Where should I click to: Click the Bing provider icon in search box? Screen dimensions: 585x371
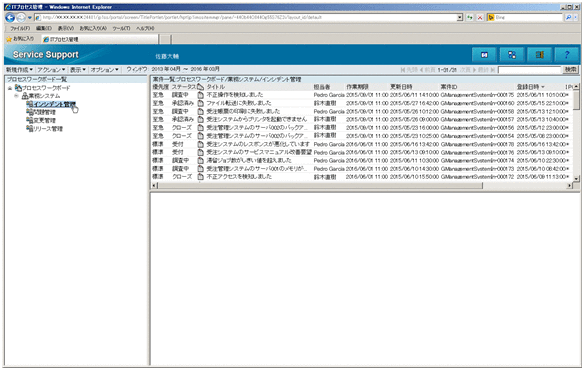[491, 18]
